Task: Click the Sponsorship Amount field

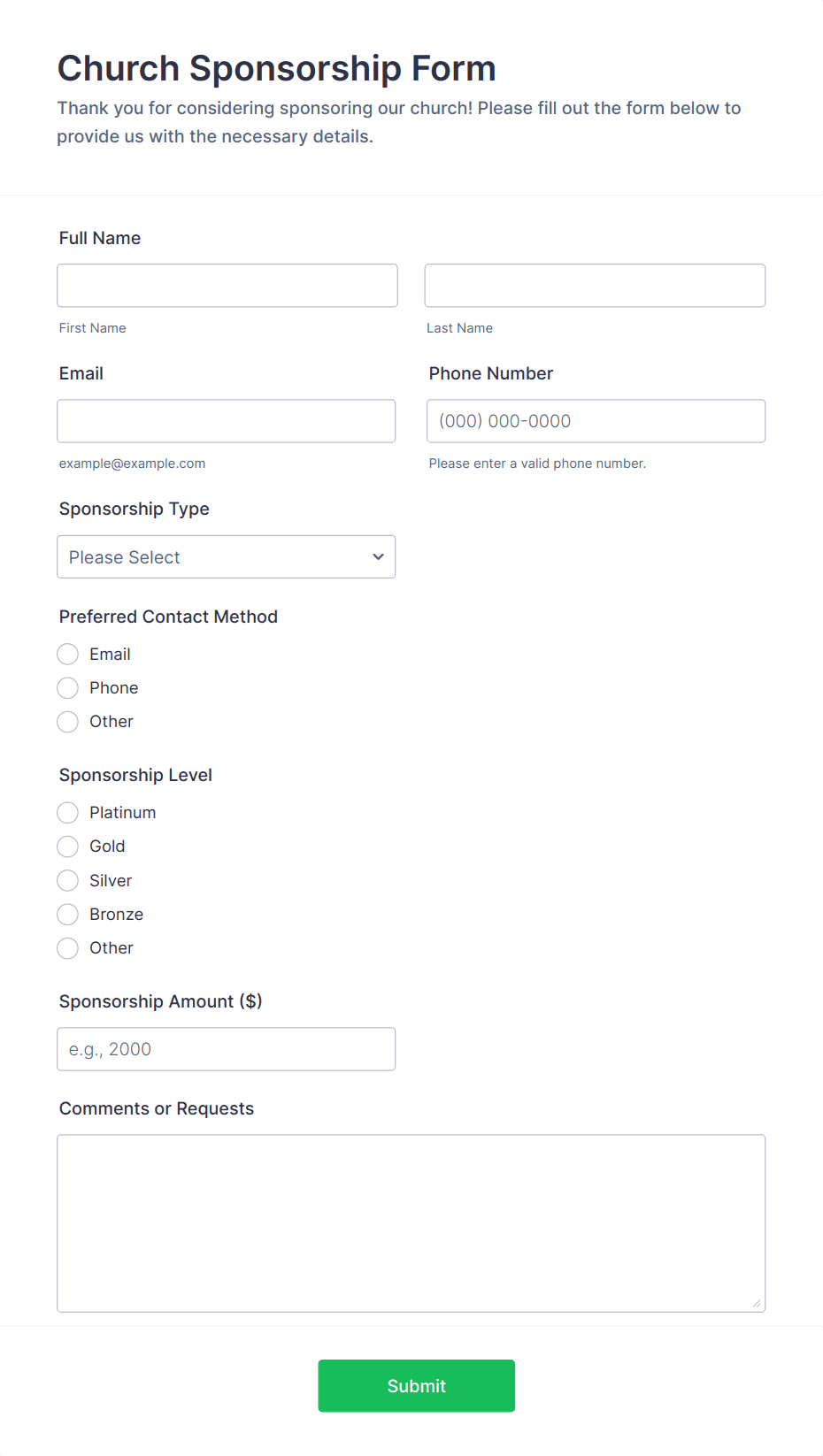Action: point(226,1048)
